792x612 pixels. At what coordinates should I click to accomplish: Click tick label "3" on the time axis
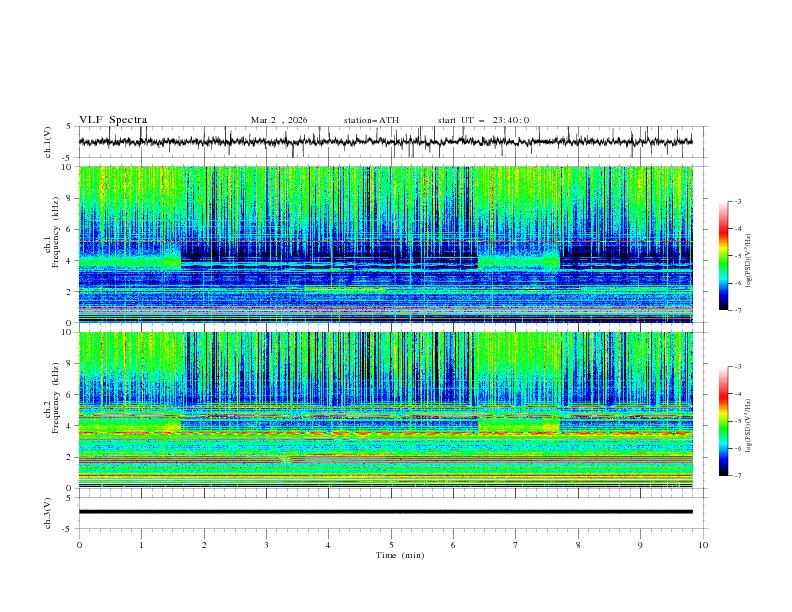pyautogui.click(x=266, y=545)
